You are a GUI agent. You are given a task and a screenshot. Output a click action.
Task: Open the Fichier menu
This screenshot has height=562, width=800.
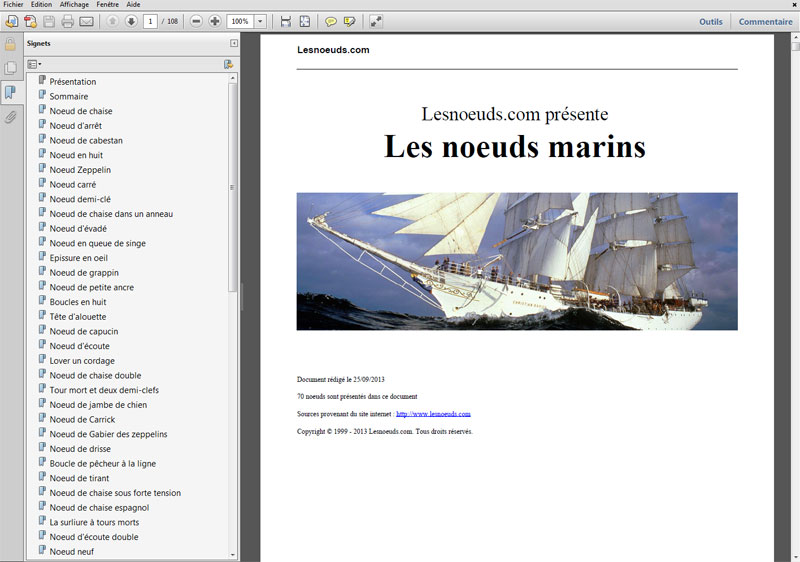click(13, 4)
